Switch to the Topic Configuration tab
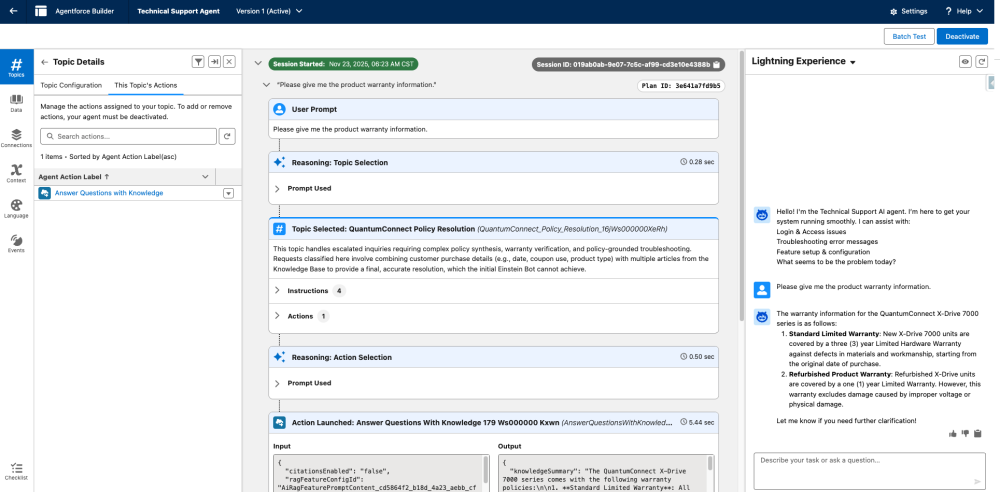Viewport: 1000px width, 492px height. 71,86
